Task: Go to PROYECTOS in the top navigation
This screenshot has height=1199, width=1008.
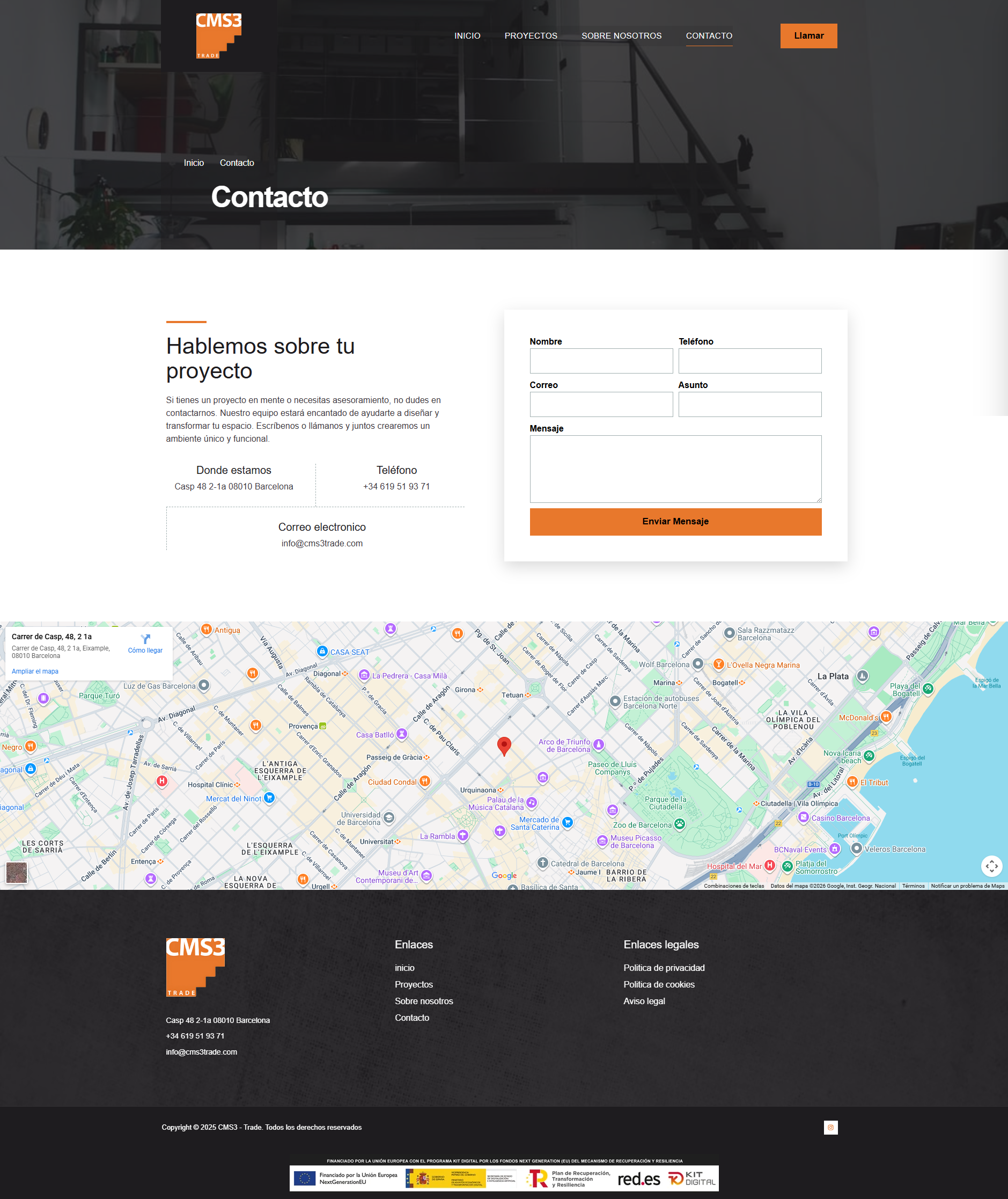Action: tap(531, 35)
